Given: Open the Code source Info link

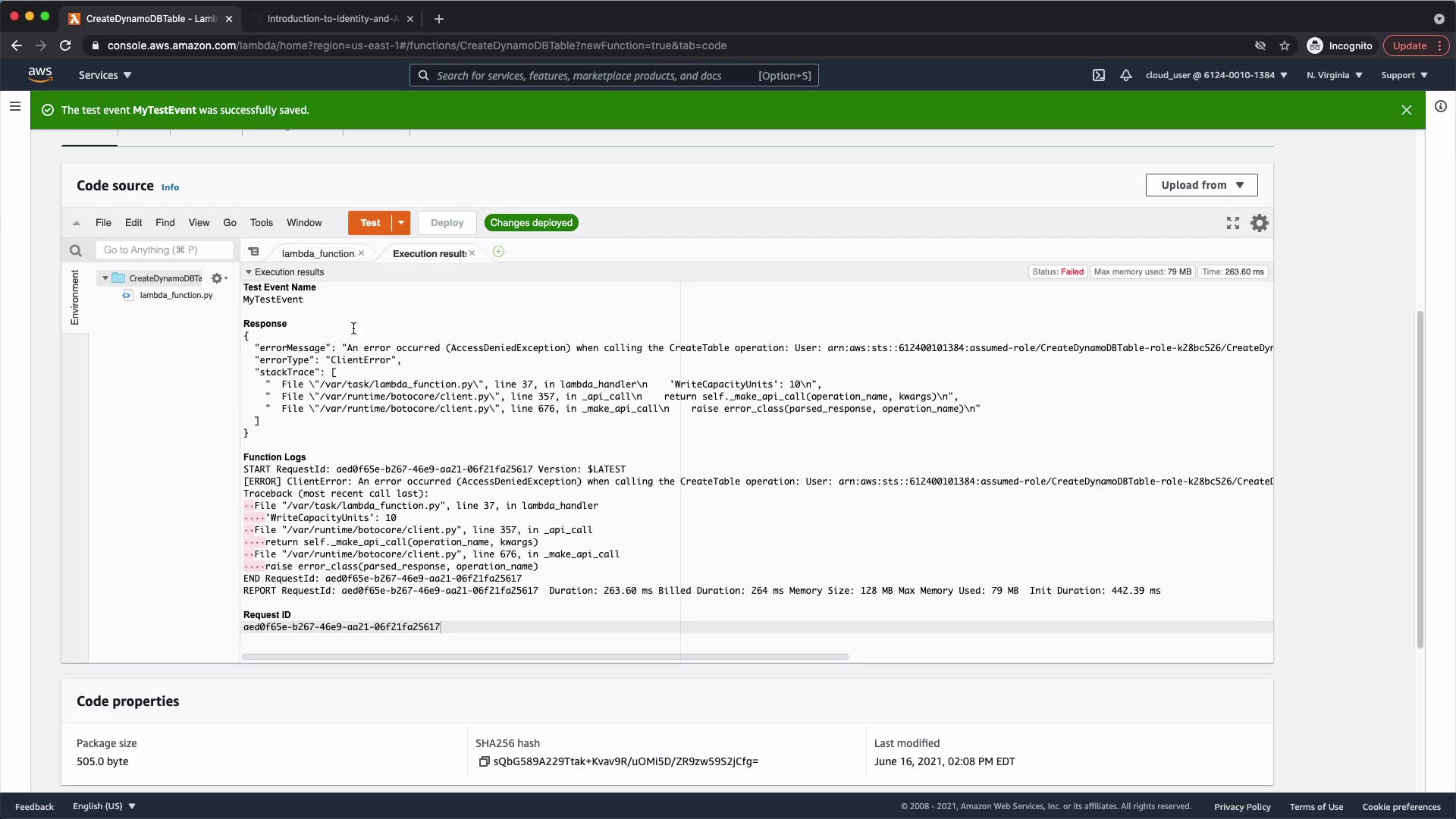Looking at the screenshot, I should click(x=170, y=187).
